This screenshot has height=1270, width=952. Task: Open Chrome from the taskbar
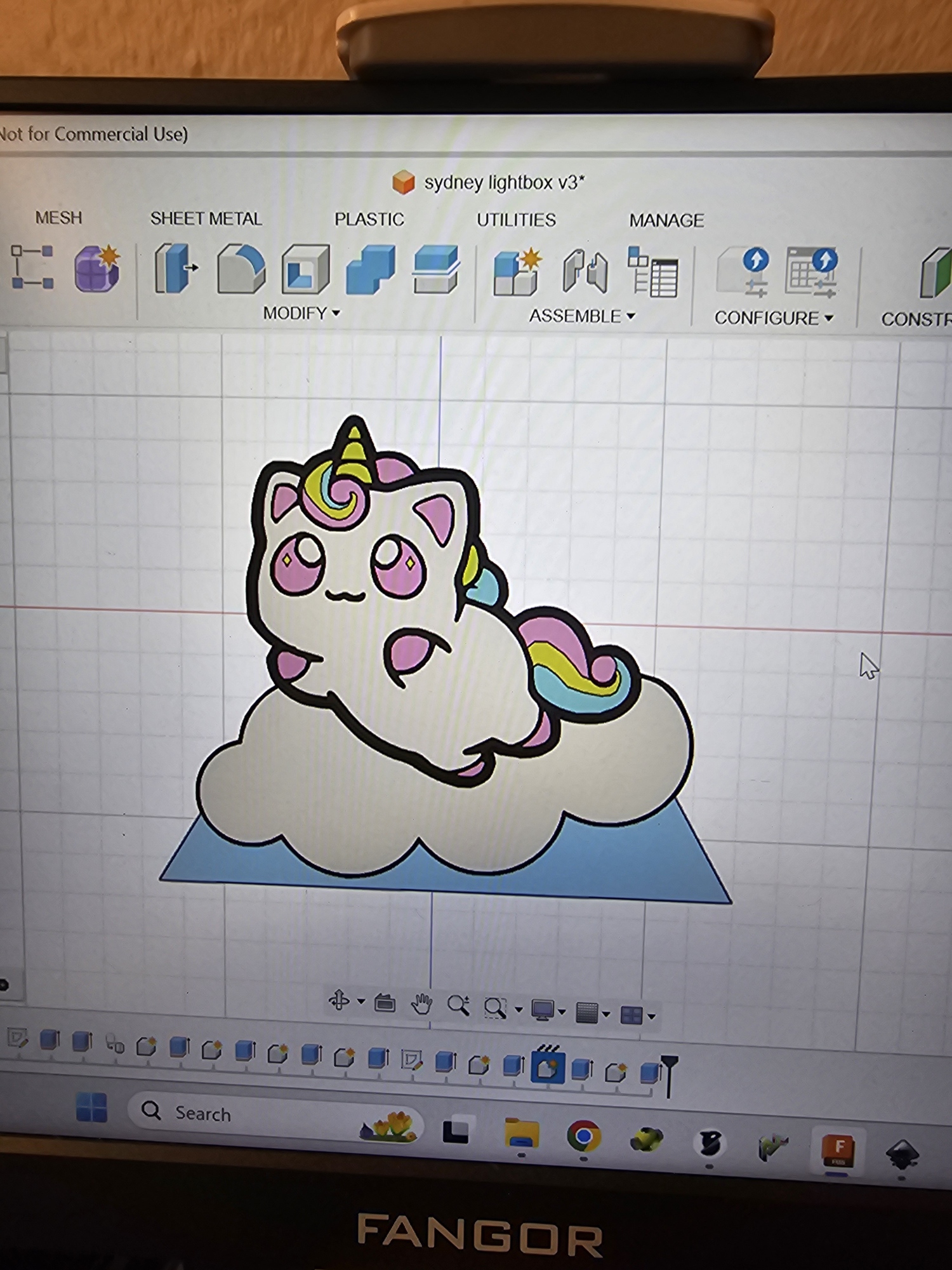[584, 1136]
